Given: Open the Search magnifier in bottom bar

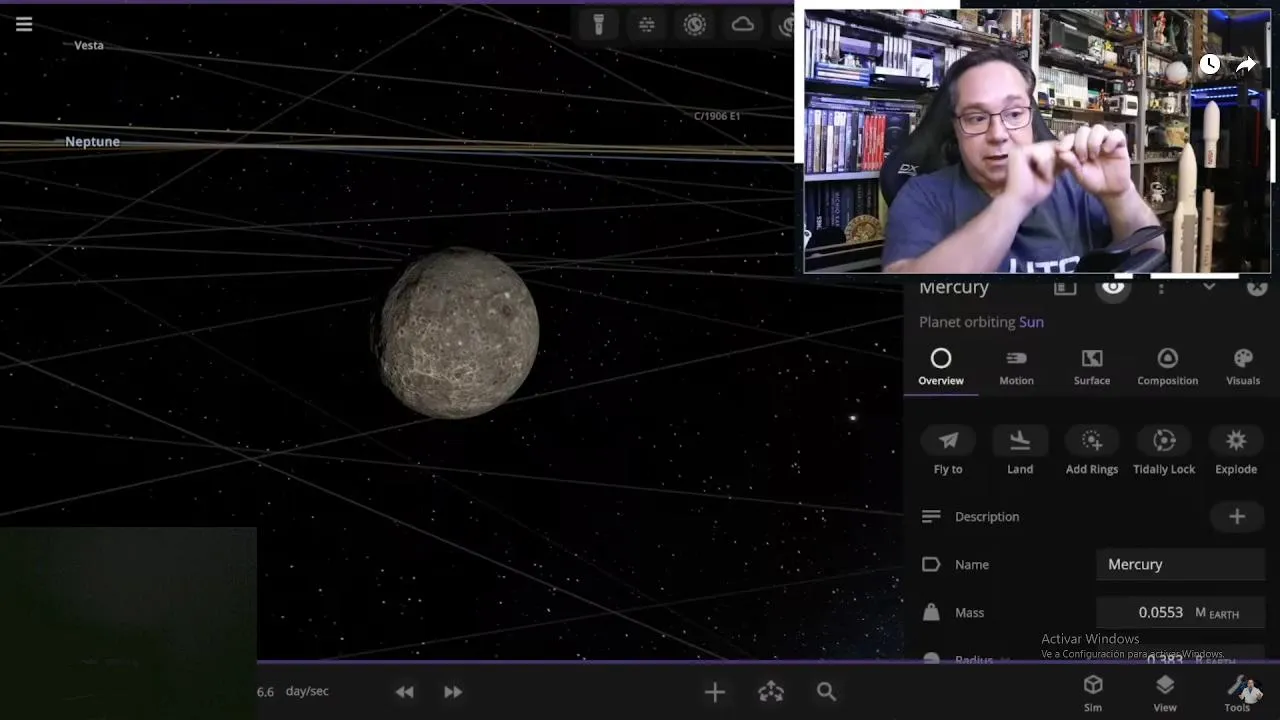Looking at the screenshot, I should coord(826,692).
